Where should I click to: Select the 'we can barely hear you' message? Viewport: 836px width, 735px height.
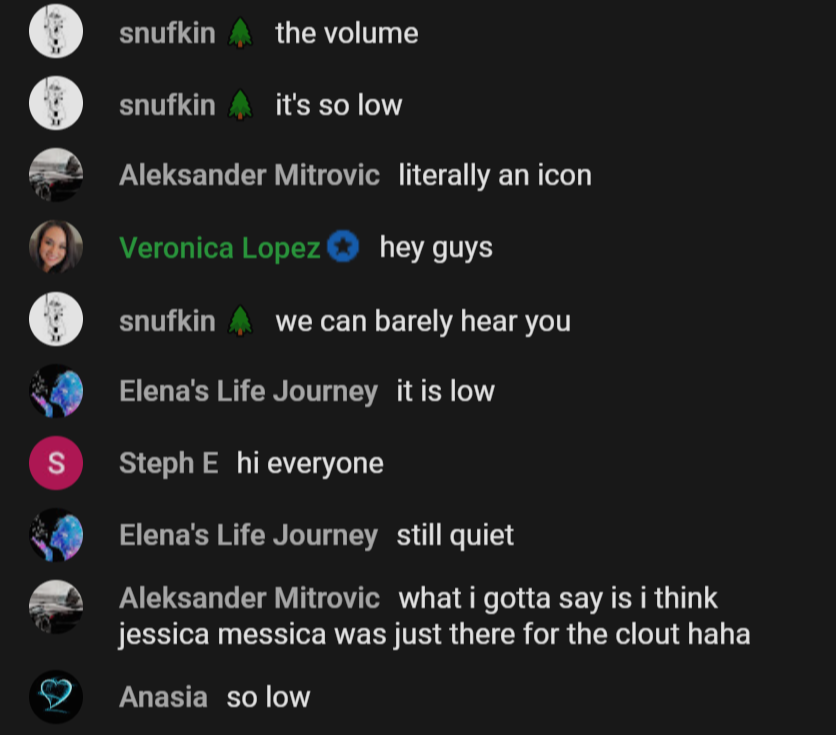(x=423, y=321)
